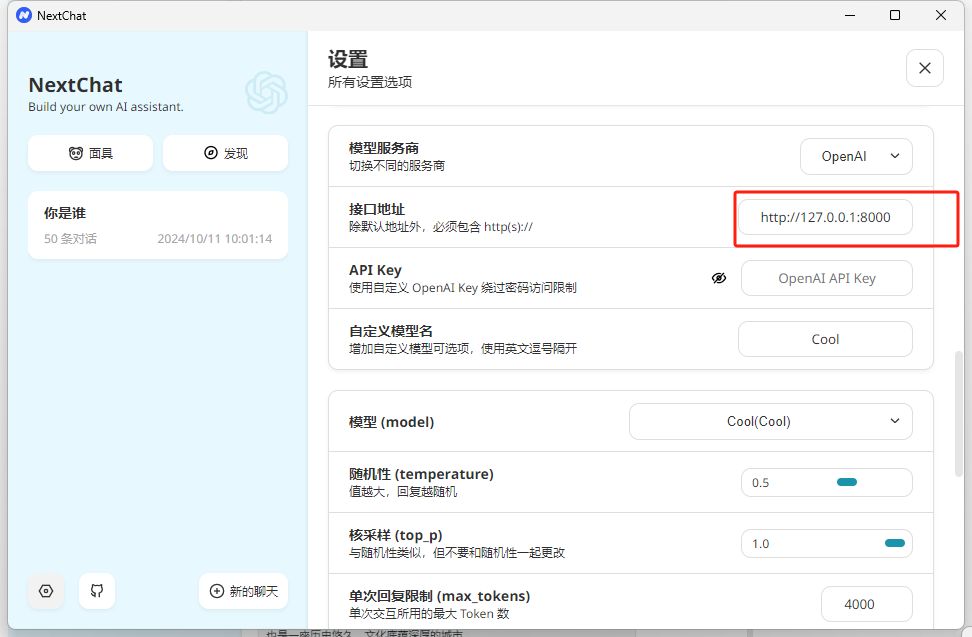Click the 50 条对话 count text
The height and width of the screenshot is (637, 972).
(70, 239)
